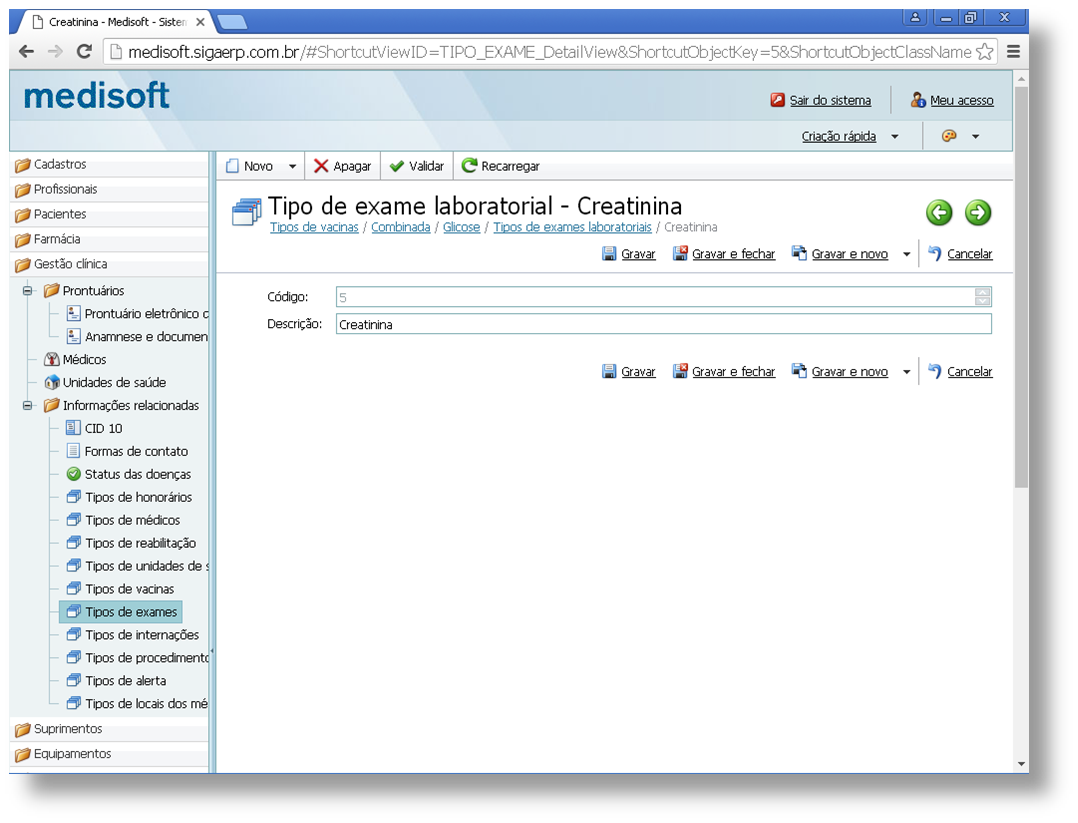Click the Criação rápida link
1078x823 pixels.
(839, 136)
